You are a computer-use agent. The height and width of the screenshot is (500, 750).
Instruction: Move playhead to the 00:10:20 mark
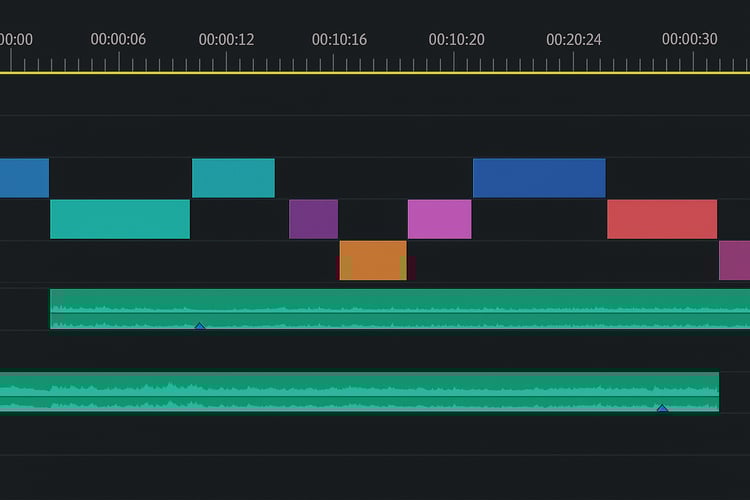(x=456, y=39)
